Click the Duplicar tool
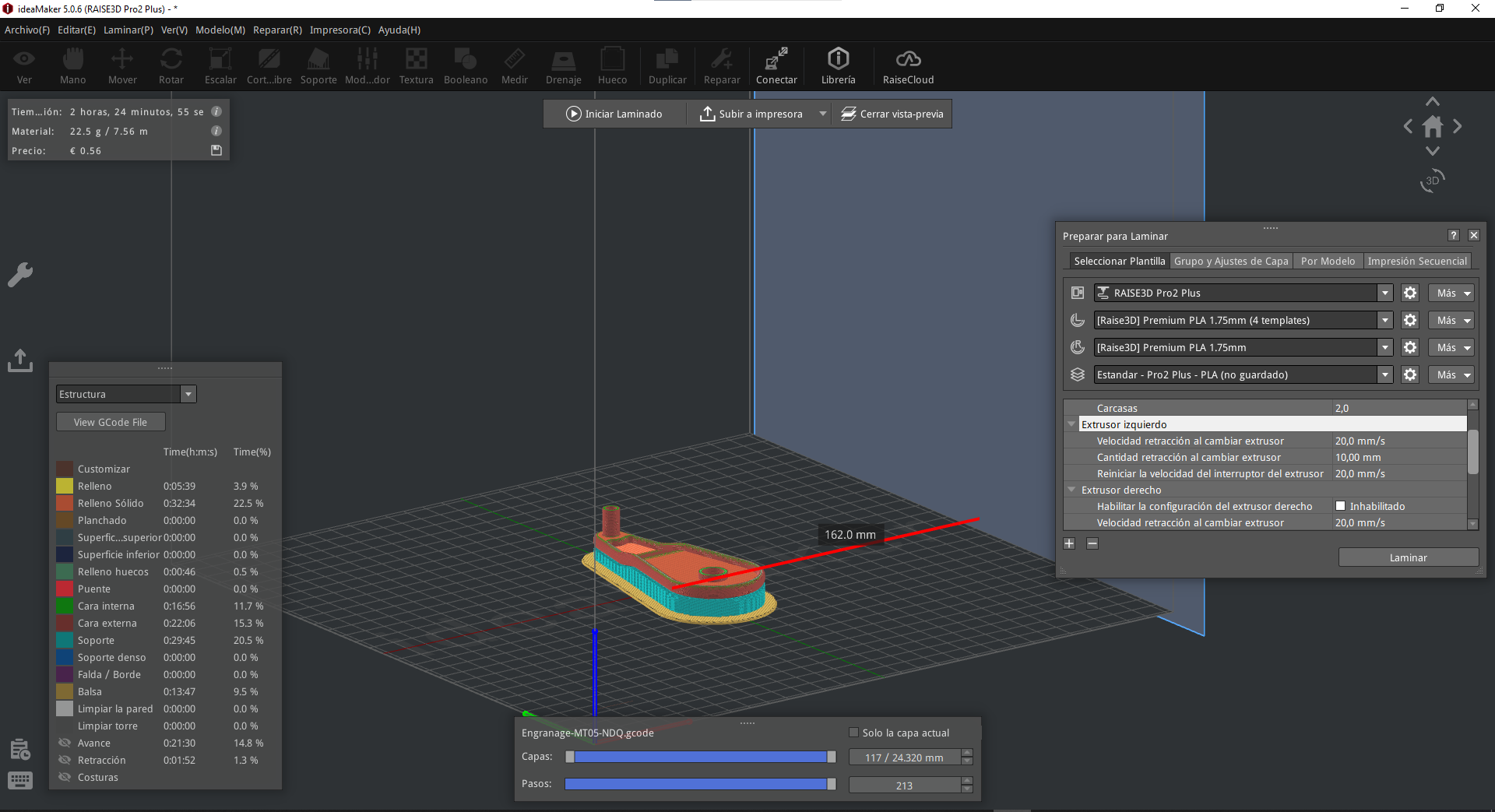The height and width of the screenshot is (812, 1495). [668, 66]
